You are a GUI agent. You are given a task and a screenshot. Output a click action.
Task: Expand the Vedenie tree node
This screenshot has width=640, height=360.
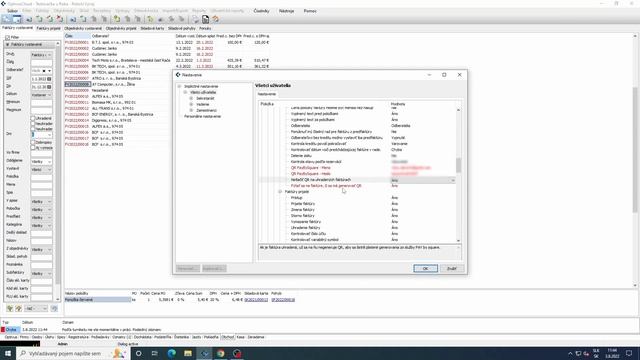191,104
